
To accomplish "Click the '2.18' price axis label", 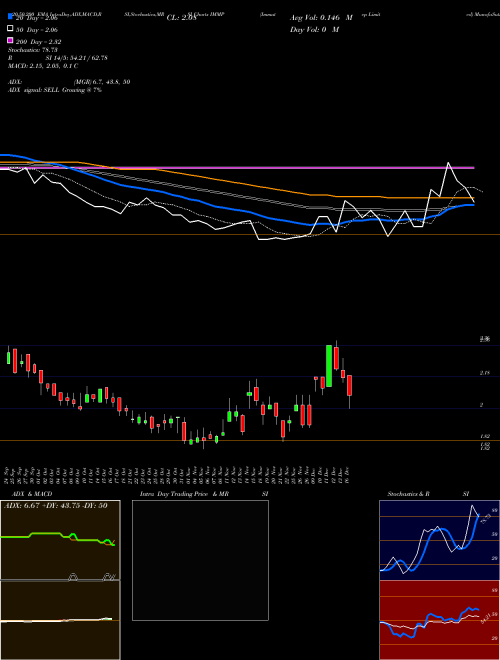I will coord(485,373).
